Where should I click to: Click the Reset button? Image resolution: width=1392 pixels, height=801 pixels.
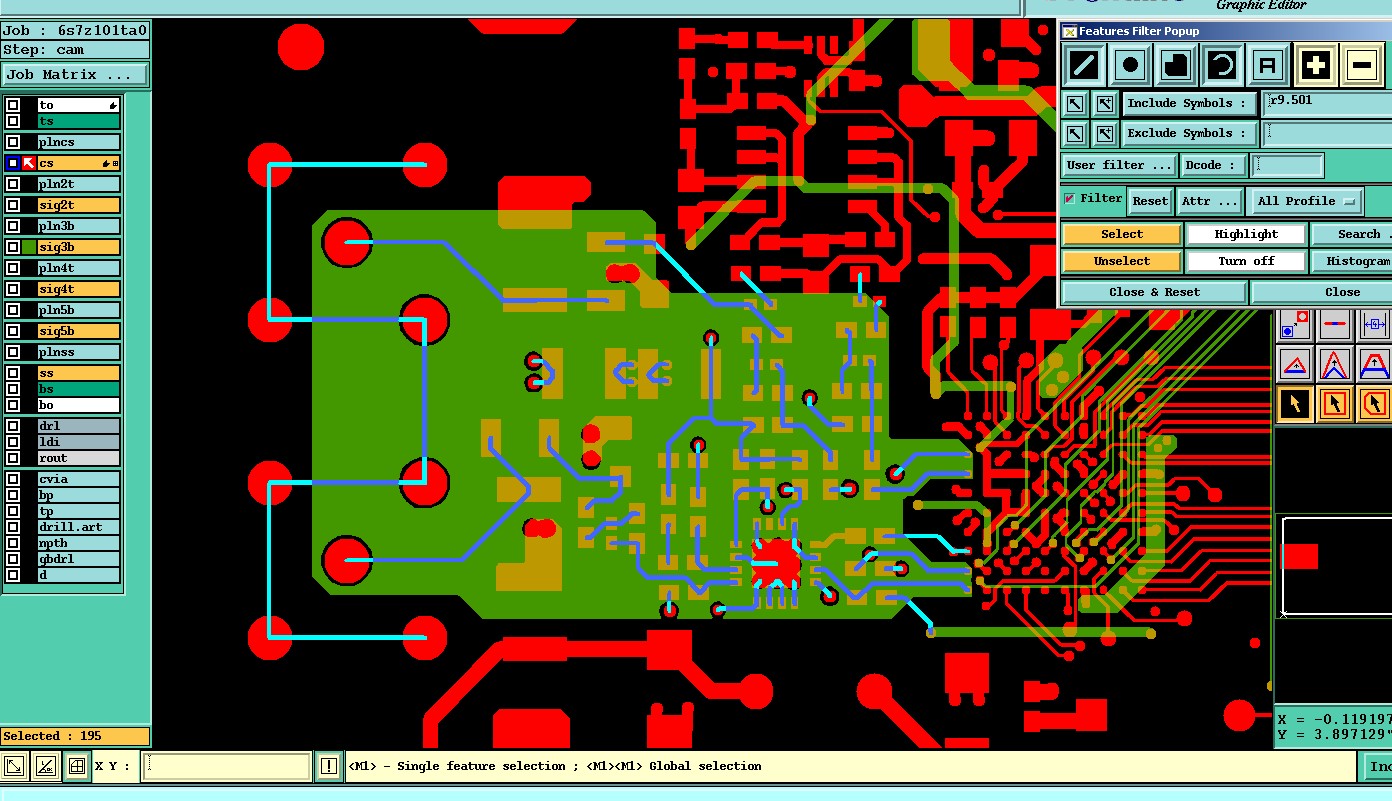coord(1149,201)
